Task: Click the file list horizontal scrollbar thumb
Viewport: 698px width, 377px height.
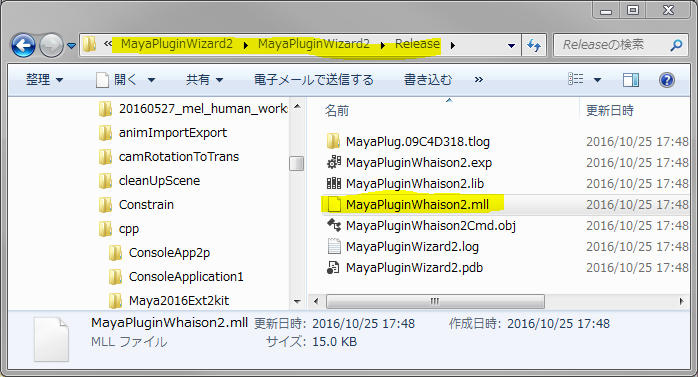Action: pyautogui.click(x=435, y=301)
